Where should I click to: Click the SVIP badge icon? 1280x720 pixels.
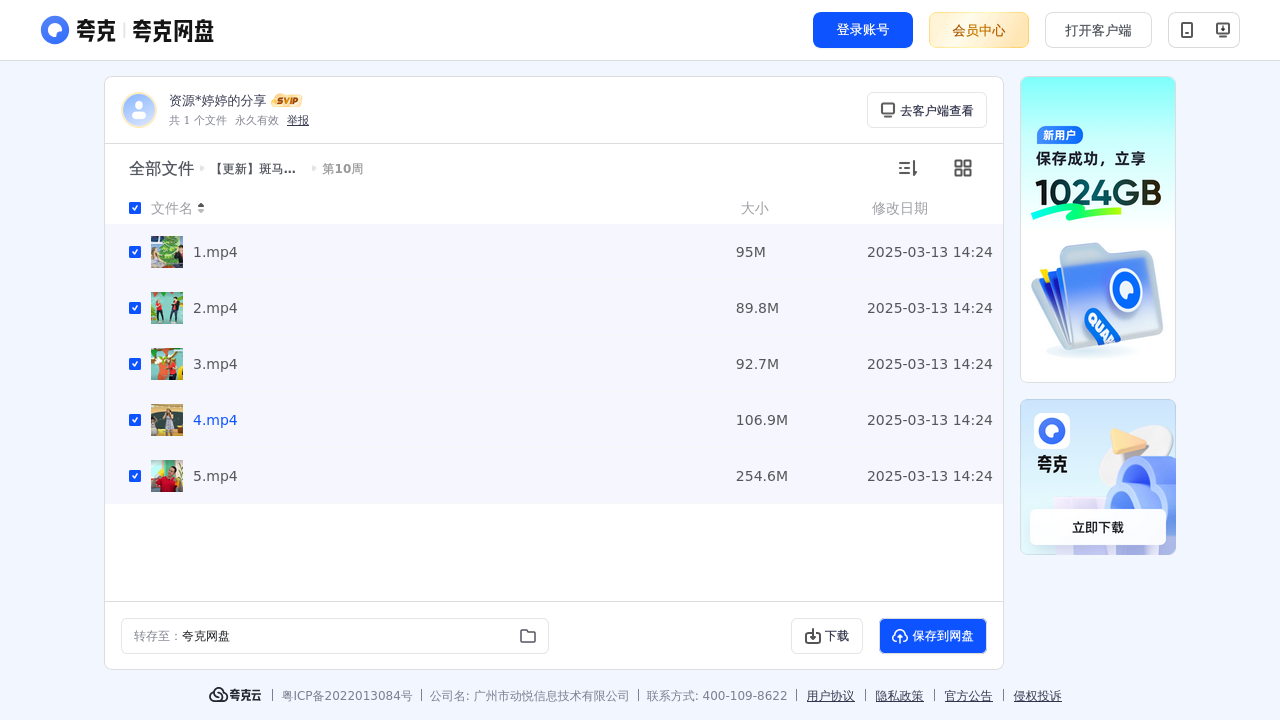pos(287,100)
